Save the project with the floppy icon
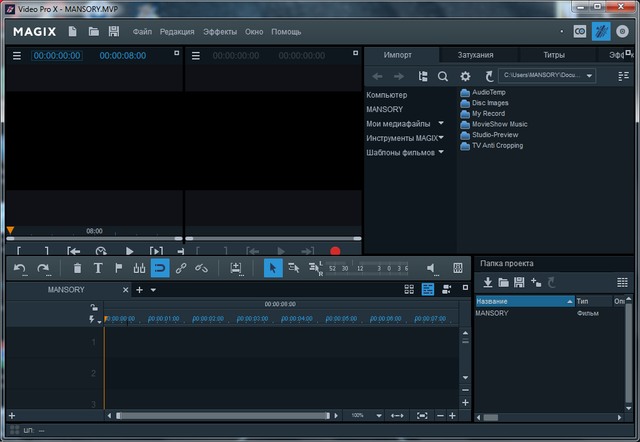The height and width of the screenshot is (442, 640). pos(114,31)
